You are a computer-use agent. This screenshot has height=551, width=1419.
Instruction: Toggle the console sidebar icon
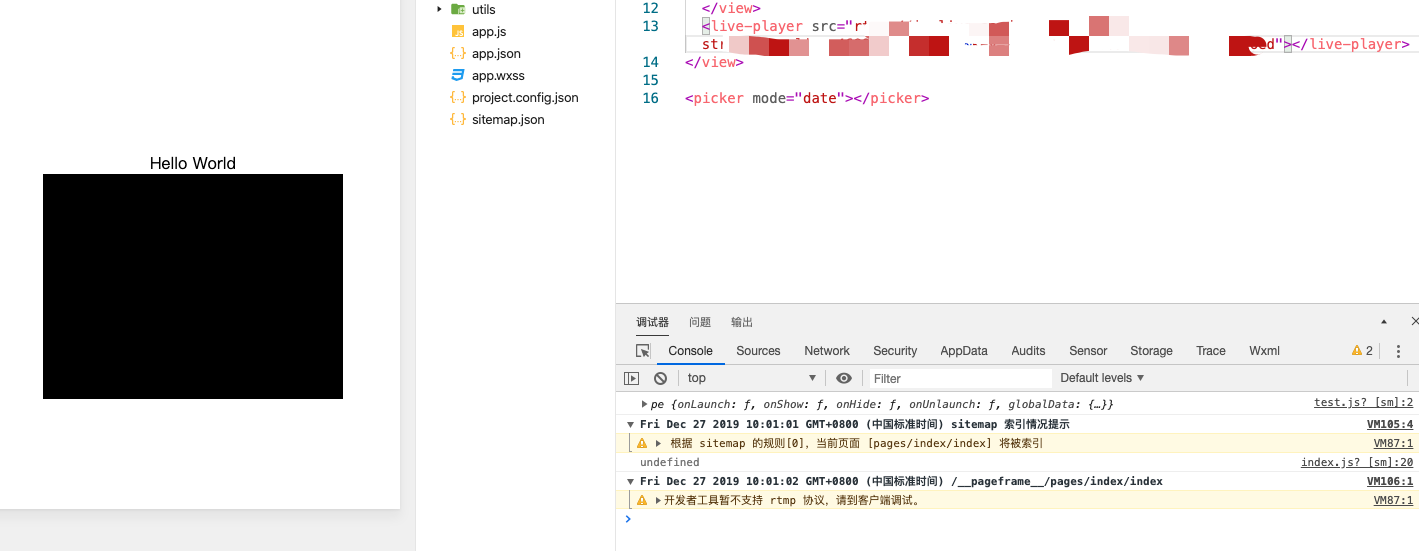[x=631, y=378]
